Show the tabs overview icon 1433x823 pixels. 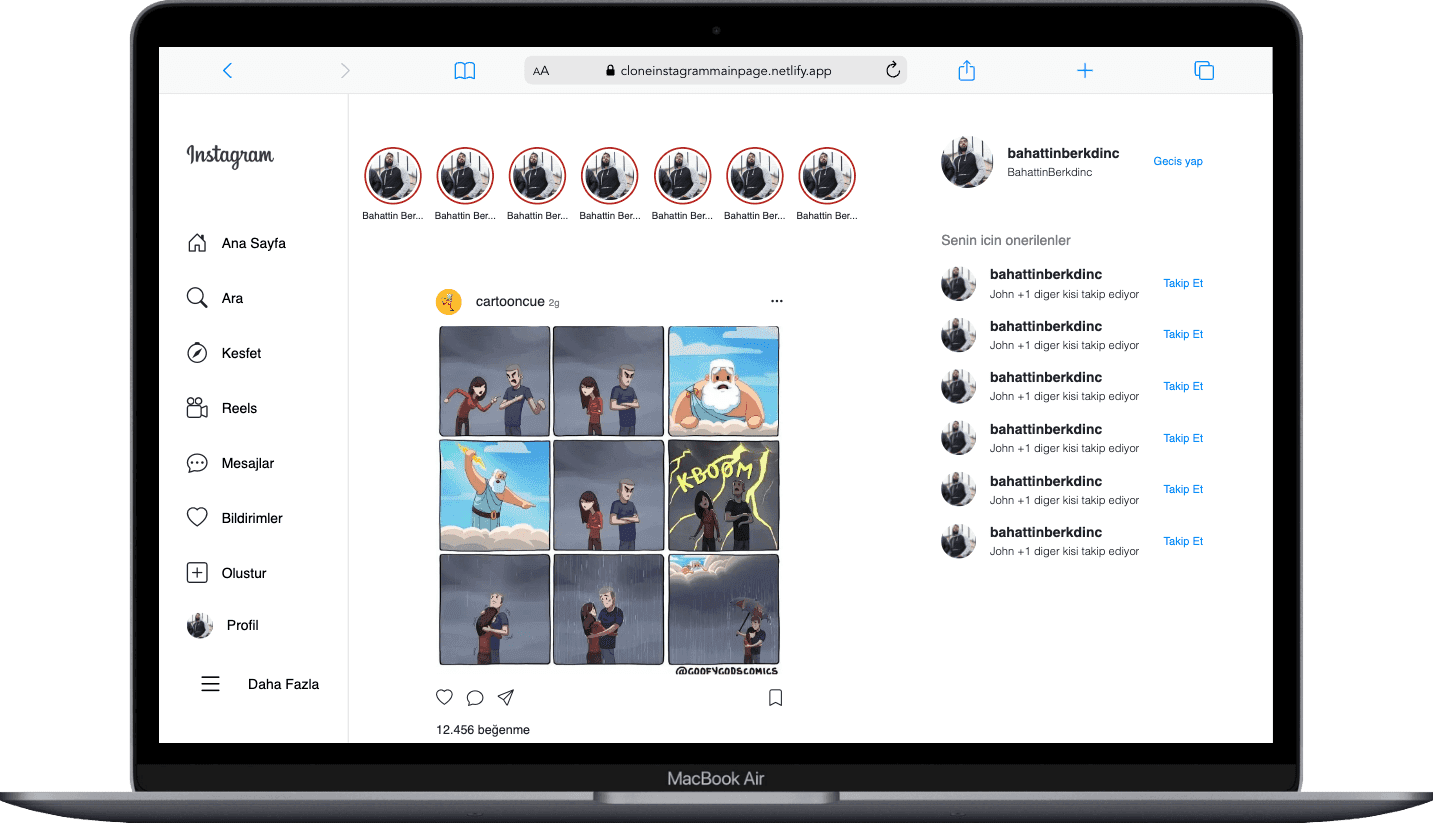coord(1204,70)
